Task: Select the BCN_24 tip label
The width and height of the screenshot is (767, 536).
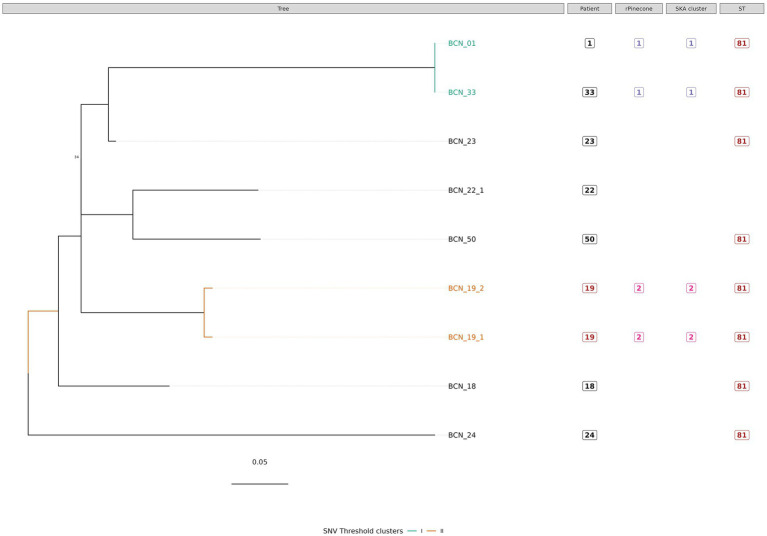Action: pyautogui.click(x=462, y=435)
